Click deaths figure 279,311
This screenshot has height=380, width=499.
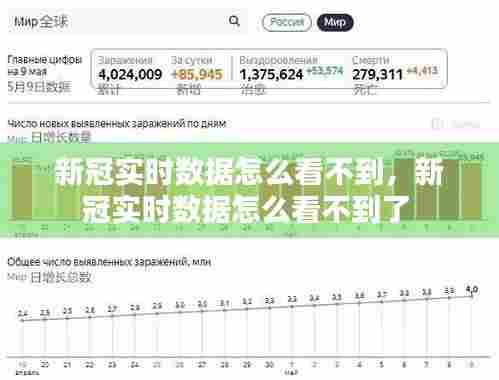(377, 74)
